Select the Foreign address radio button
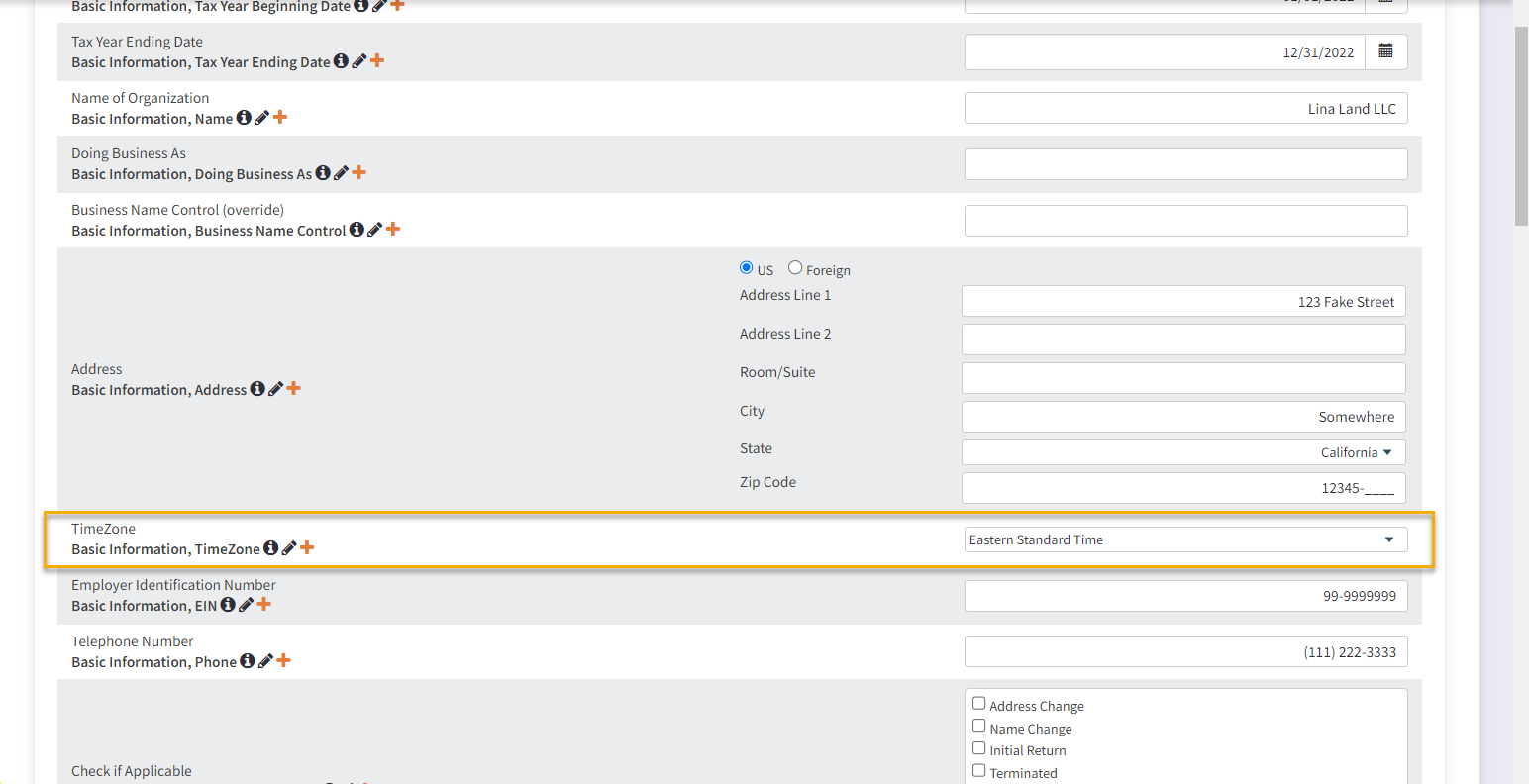Image resolution: width=1529 pixels, height=784 pixels. click(795, 268)
